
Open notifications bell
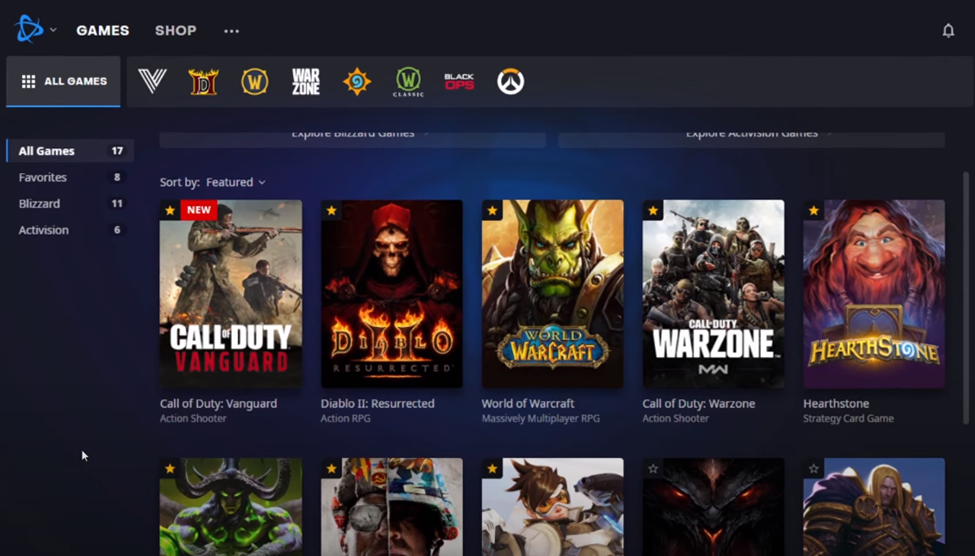click(948, 30)
